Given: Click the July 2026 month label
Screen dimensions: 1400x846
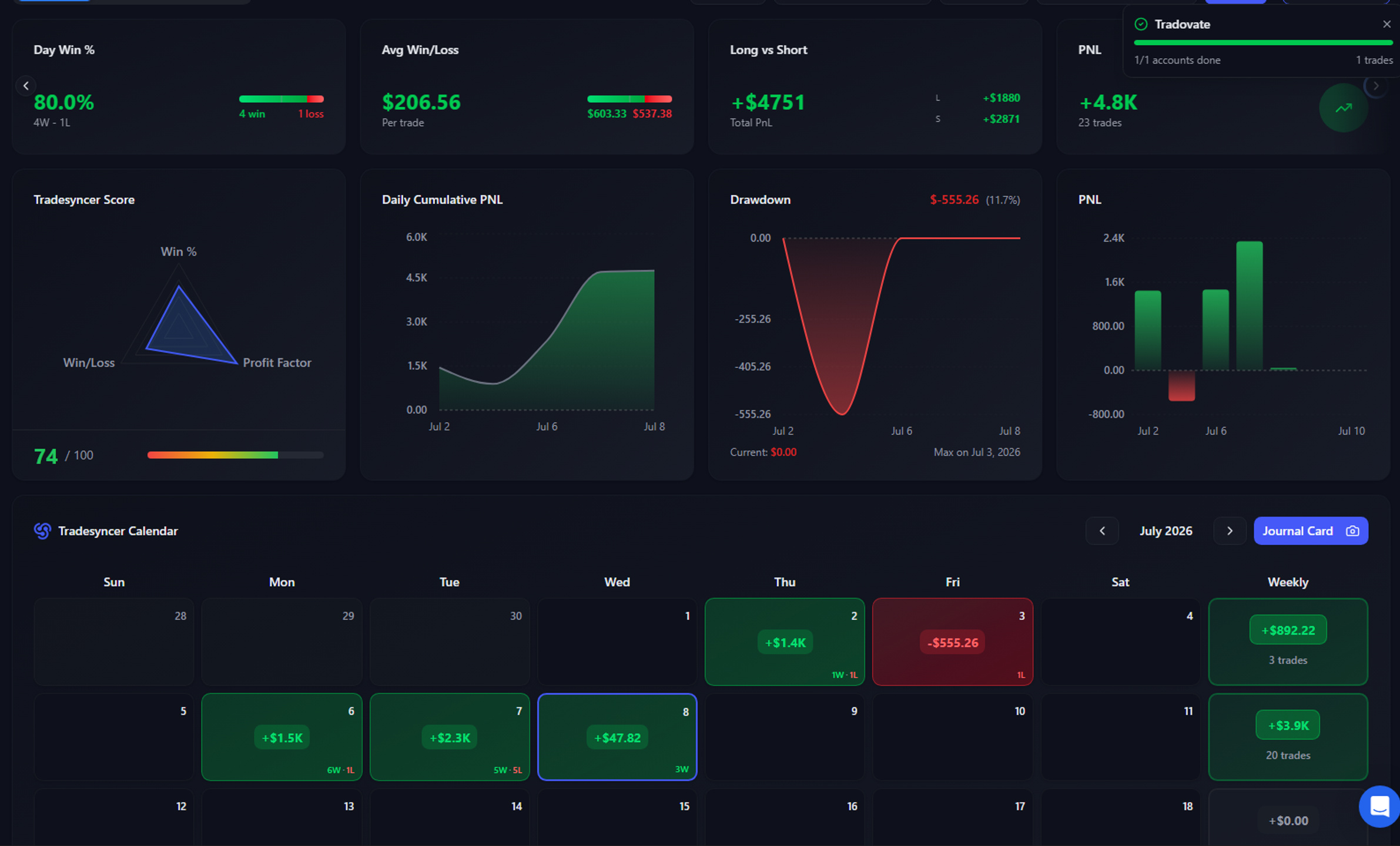Looking at the screenshot, I should (x=1165, y=531).
